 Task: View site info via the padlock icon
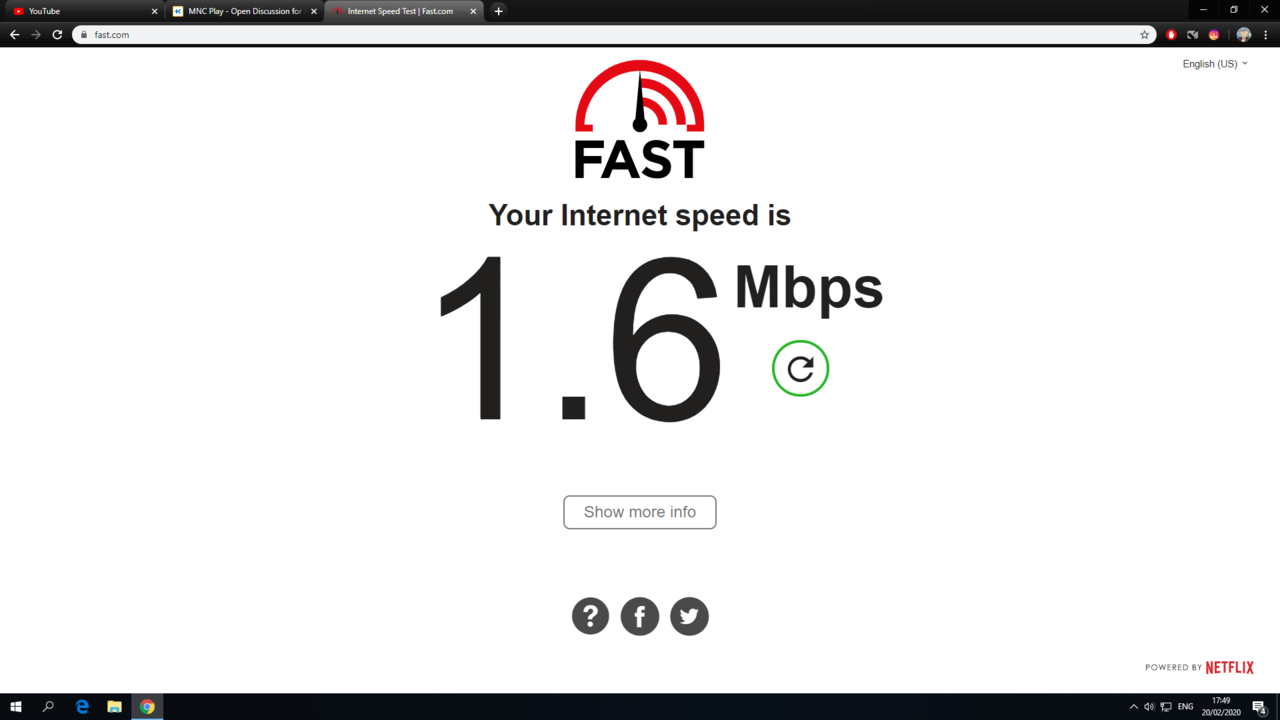tap(84, 35)
